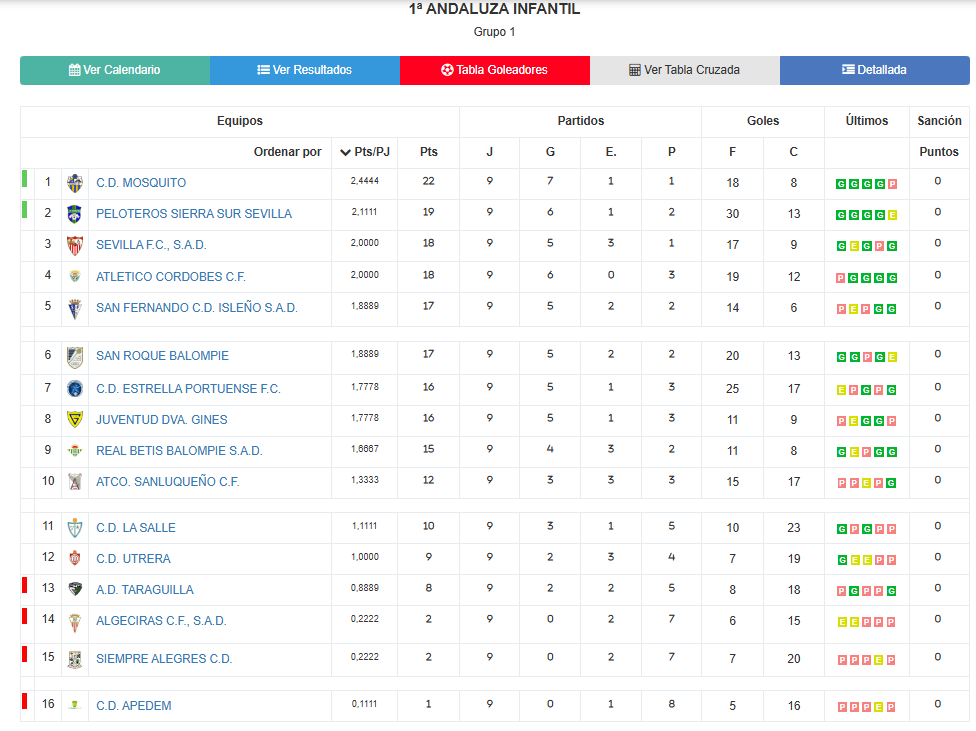Sort table by E. column header
Image resolution: width=976 pixels, height=731 pixels.
pos(611,153)
